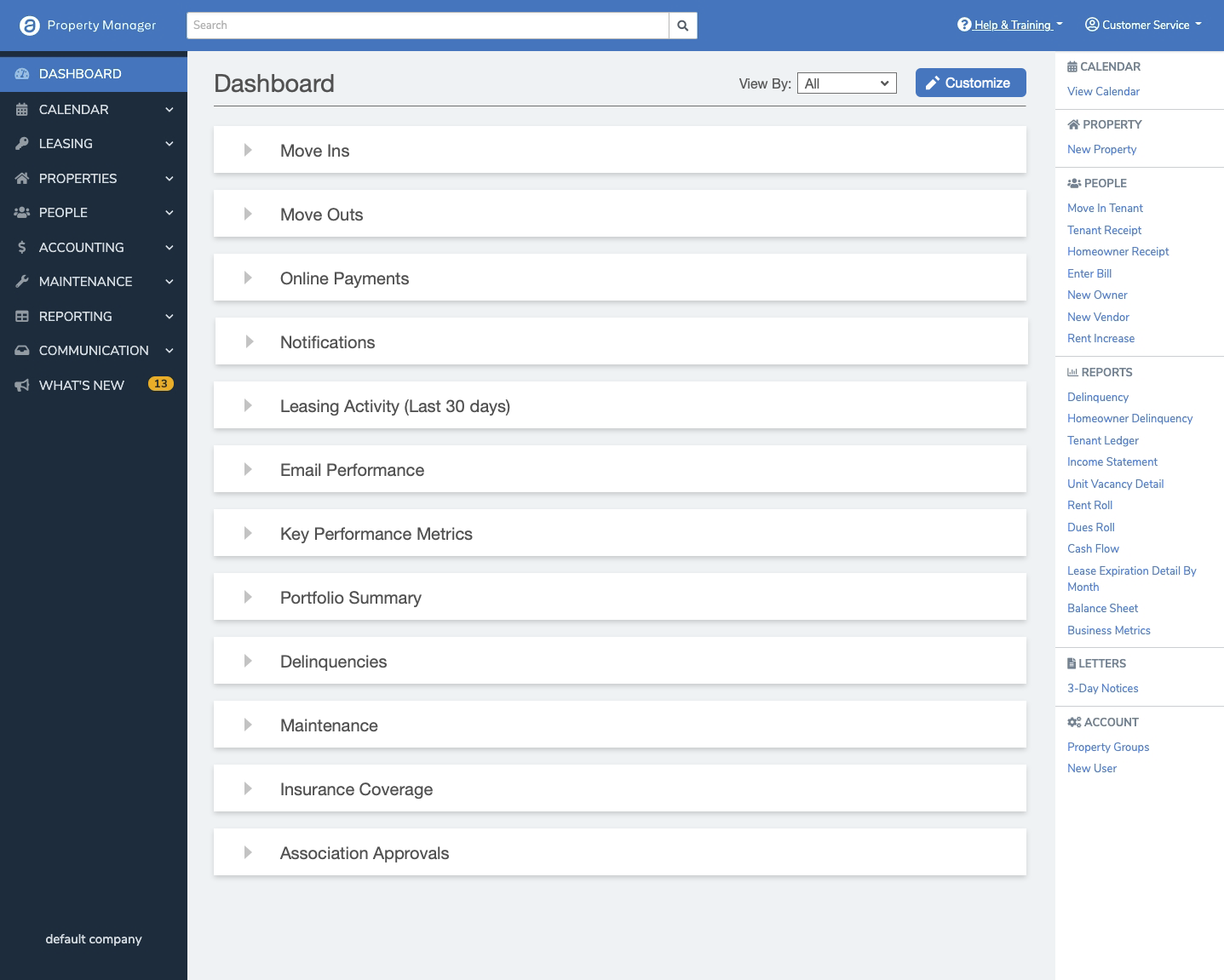
Task: Click the New User link
Action: (1092, 768)
